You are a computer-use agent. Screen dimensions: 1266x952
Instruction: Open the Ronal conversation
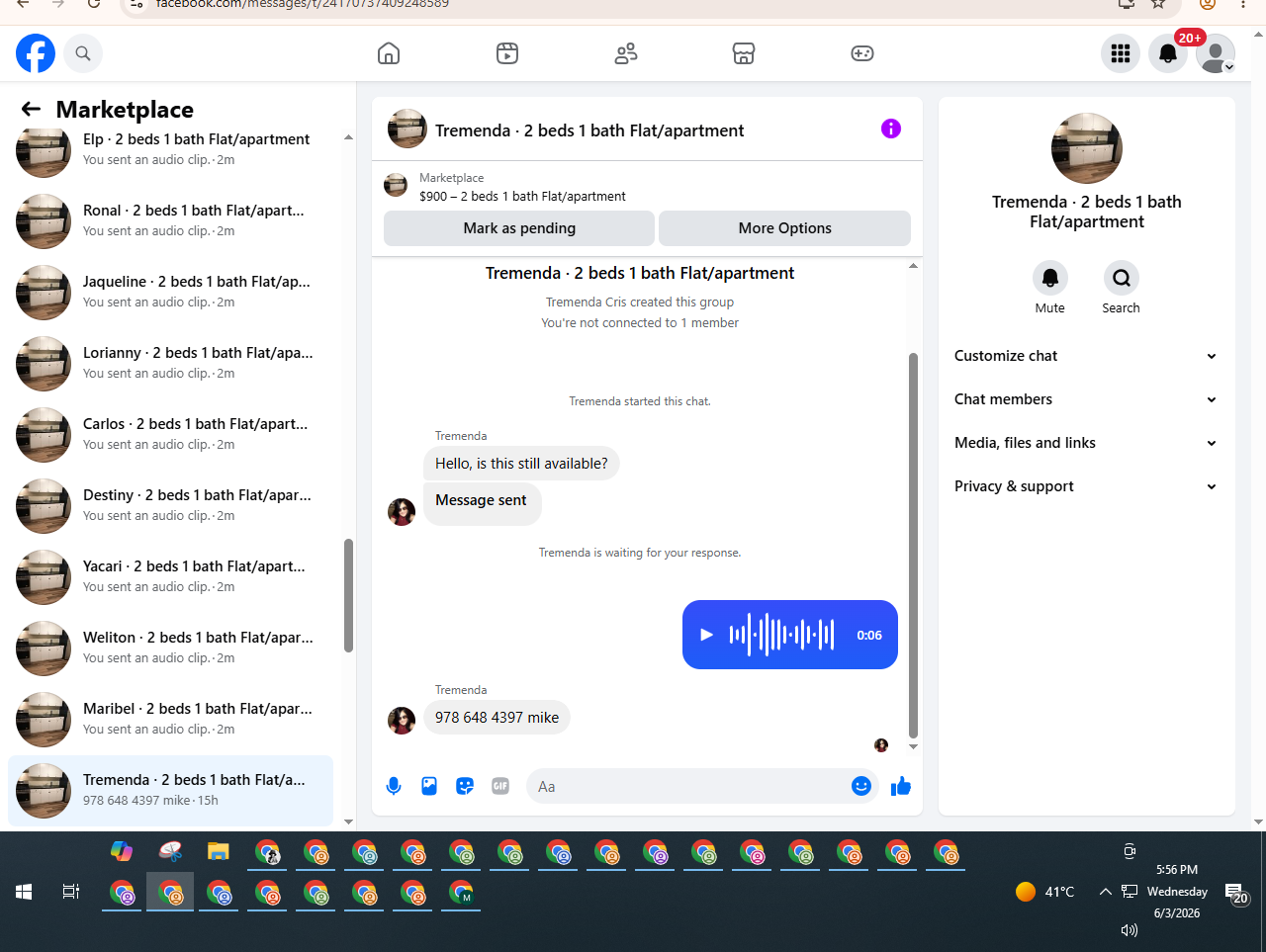[170, 221]
